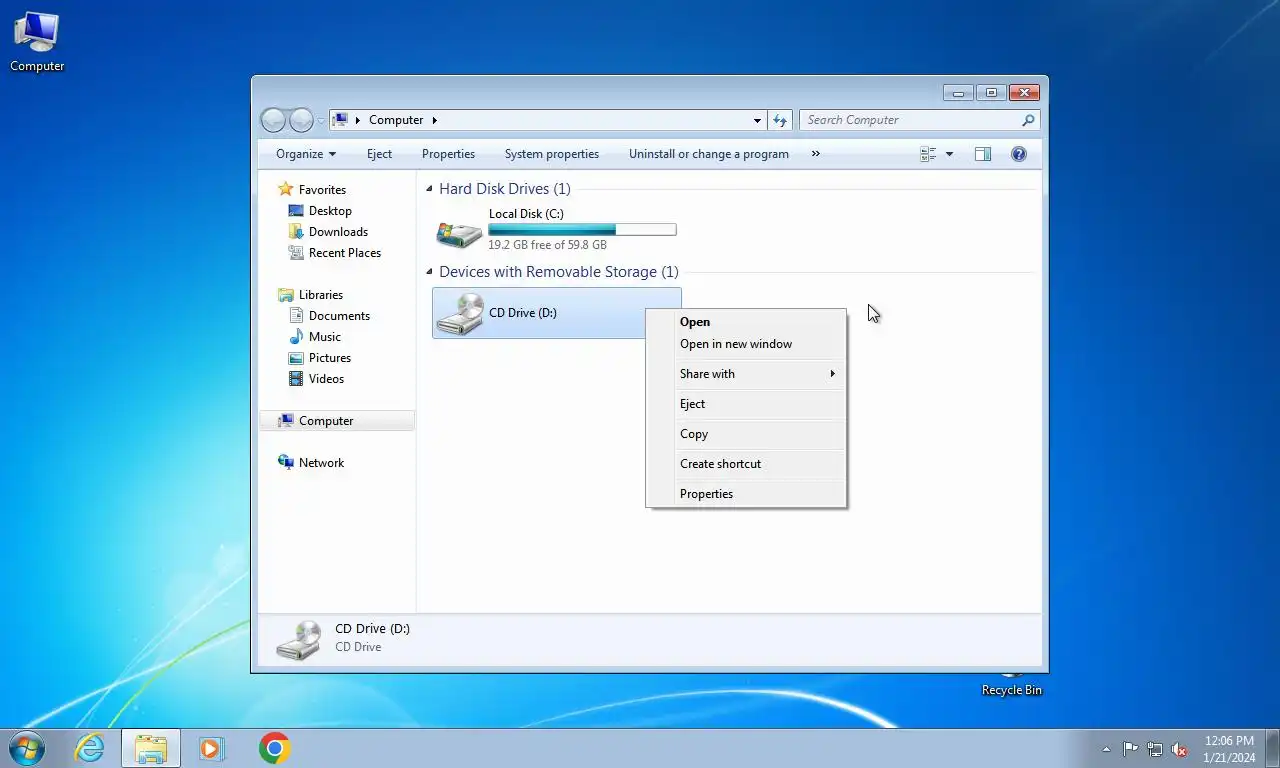Image resolution: width=1280 pixels, height=768 pixels.
Task: Launch Google Chrome from the taskbar
Action: pyautogui.click(x=274, y=748)
